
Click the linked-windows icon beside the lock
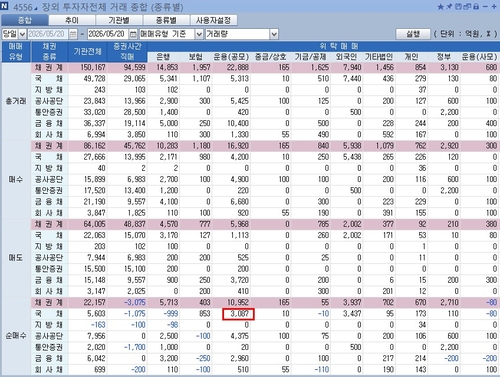tap(467, 6)
